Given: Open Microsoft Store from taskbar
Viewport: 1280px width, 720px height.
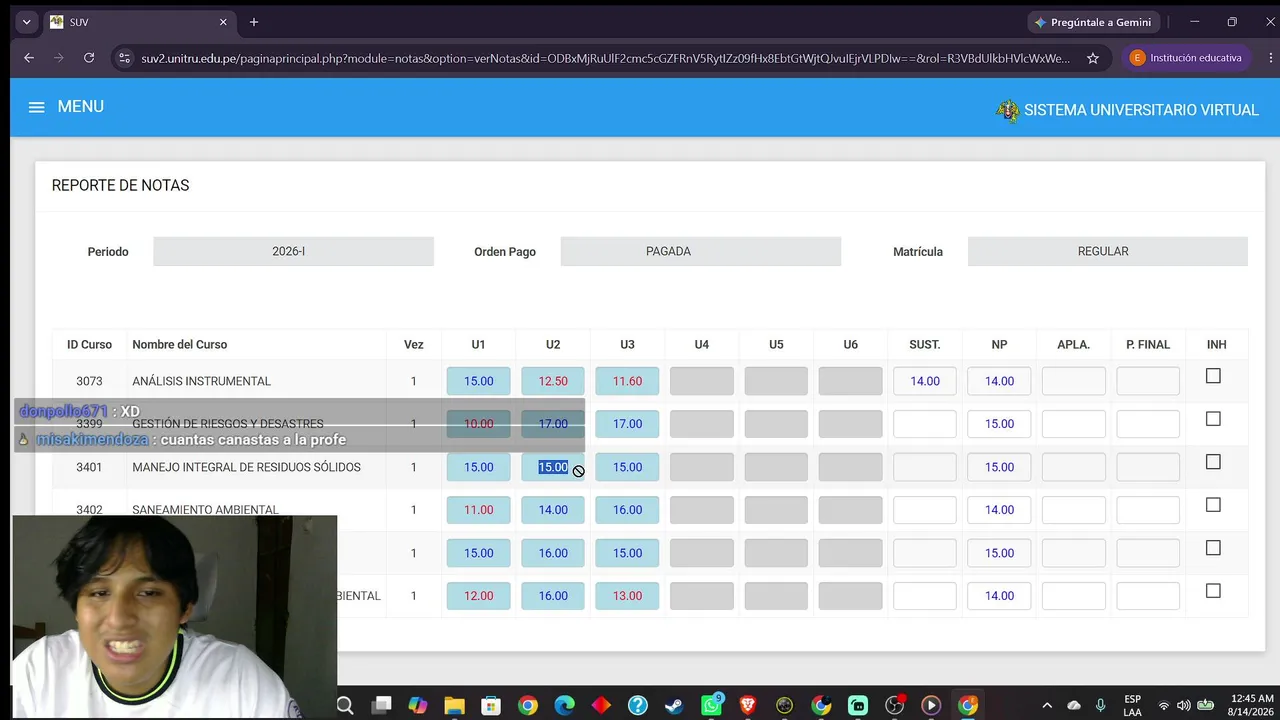Looking at the screenshot, I should [491, 706].
